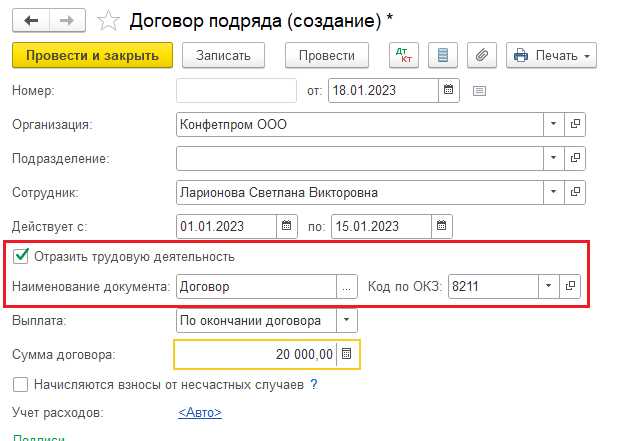Expand Код по ОКЗ dropdown
The height and width of the screenshot is (441, 623).
549,286
